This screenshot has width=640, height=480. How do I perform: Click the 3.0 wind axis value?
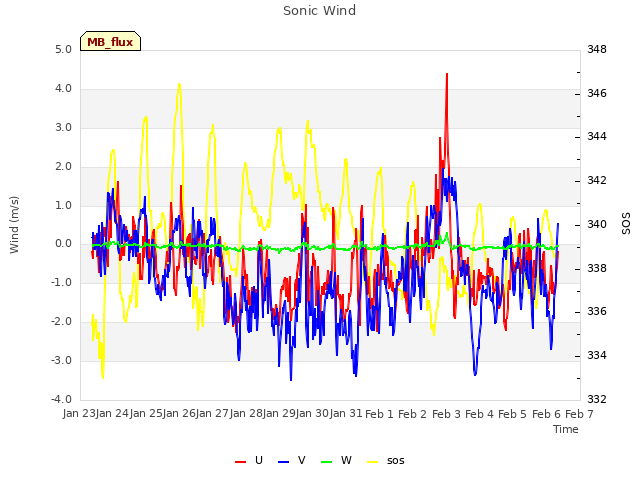click(63, 128)
